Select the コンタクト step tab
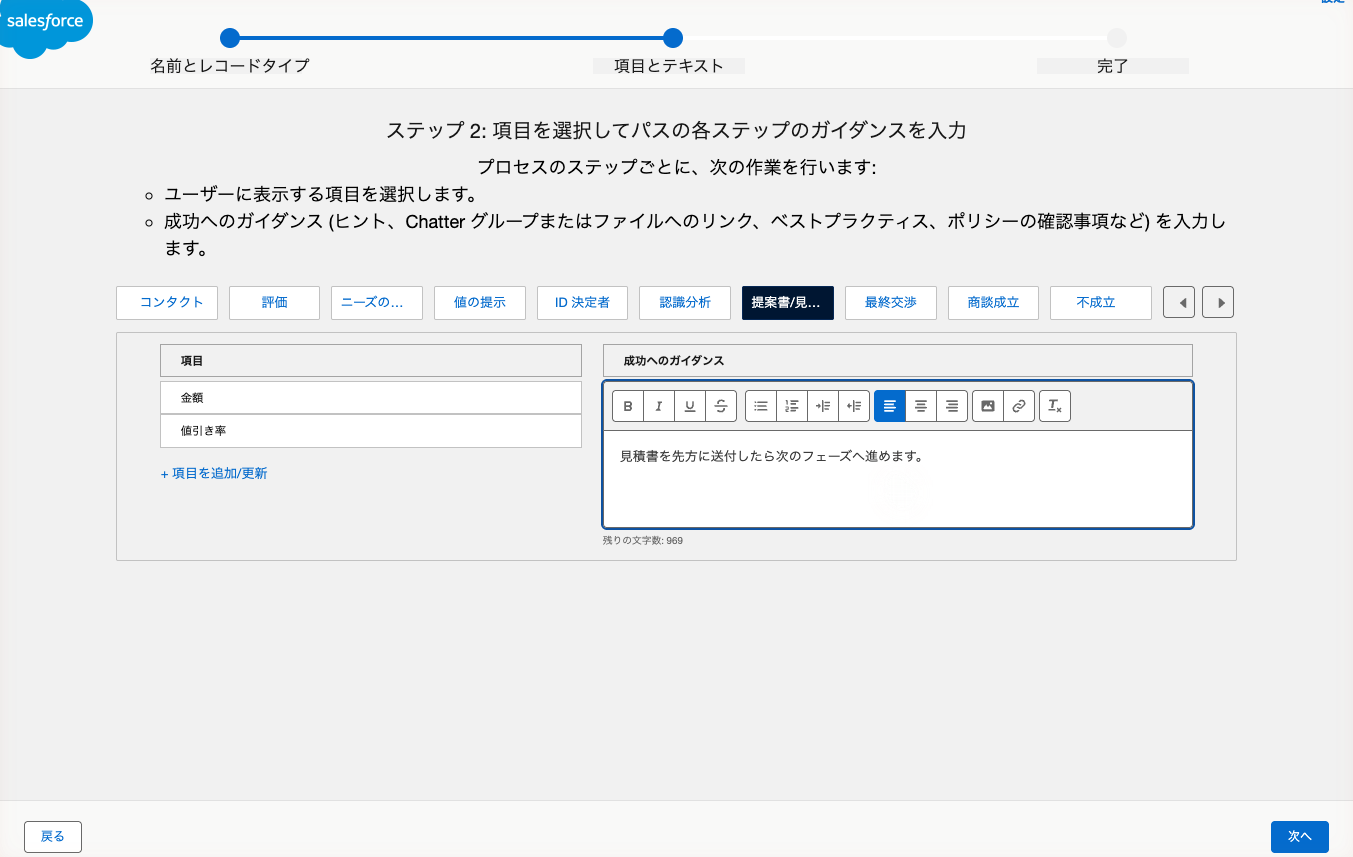 point(167,303)
